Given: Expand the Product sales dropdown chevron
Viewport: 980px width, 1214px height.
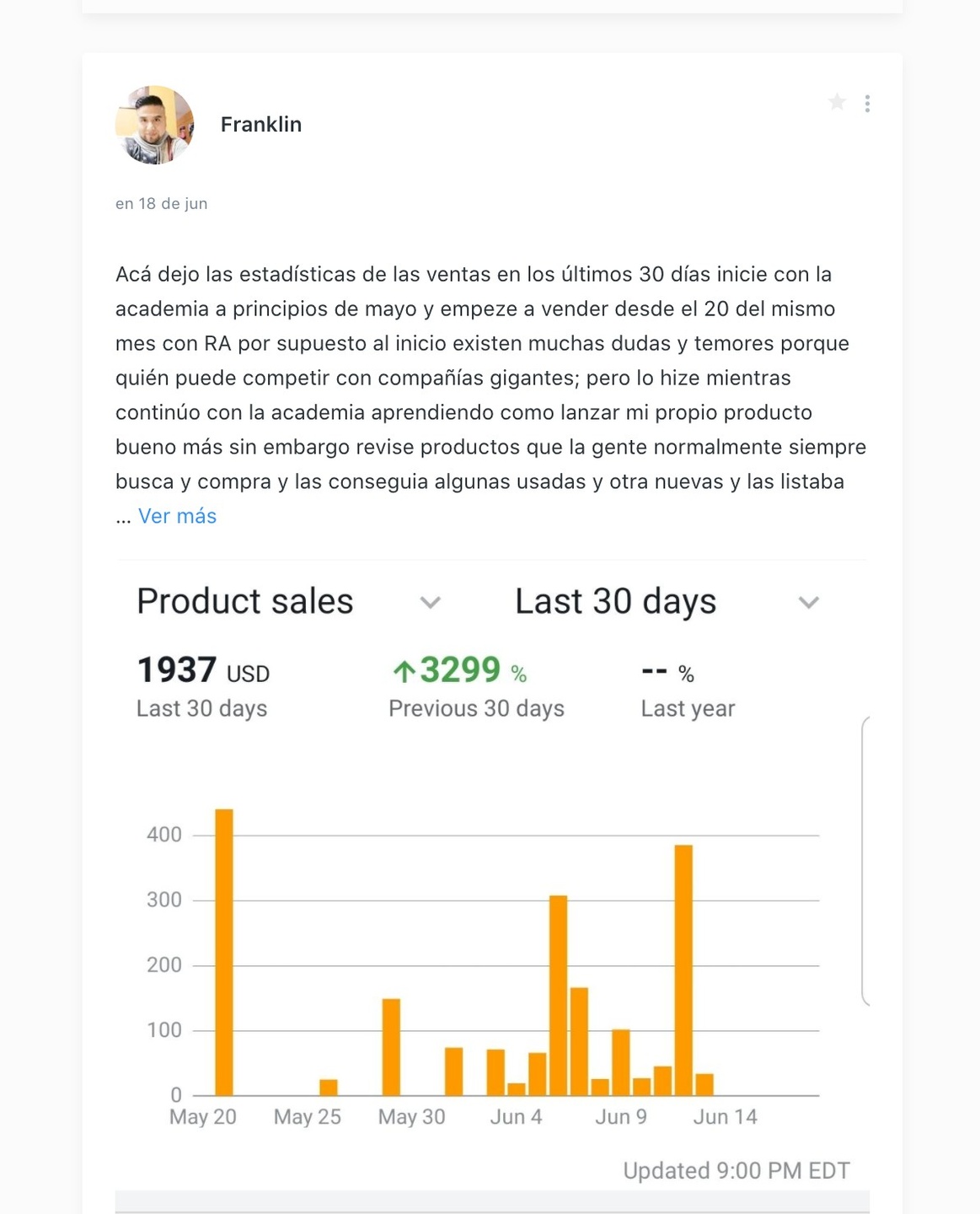Looking at the screenshot, I should [431, 602].
